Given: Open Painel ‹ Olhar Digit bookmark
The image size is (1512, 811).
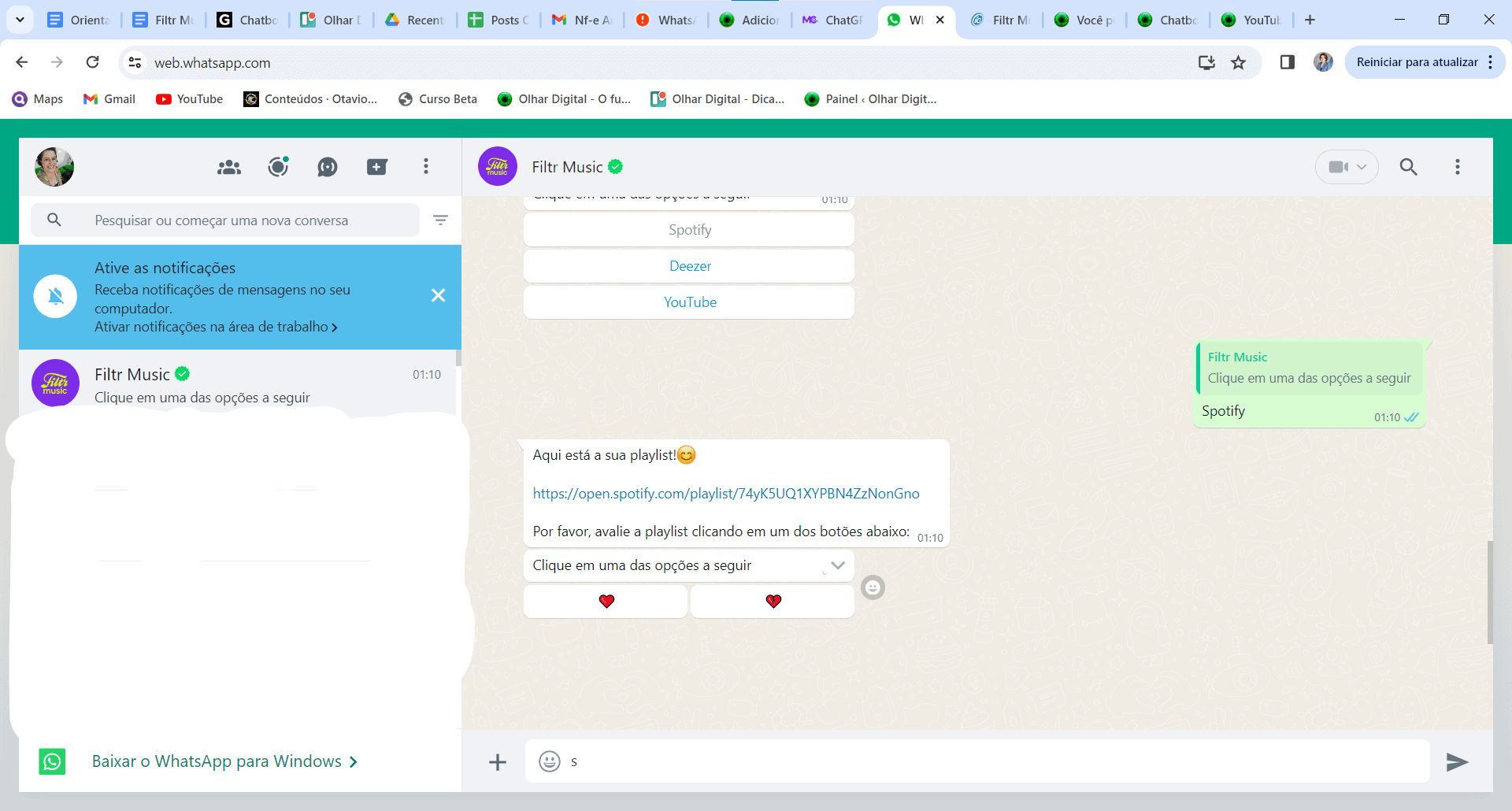Looking at the screenshot, I should coord(870,99).
